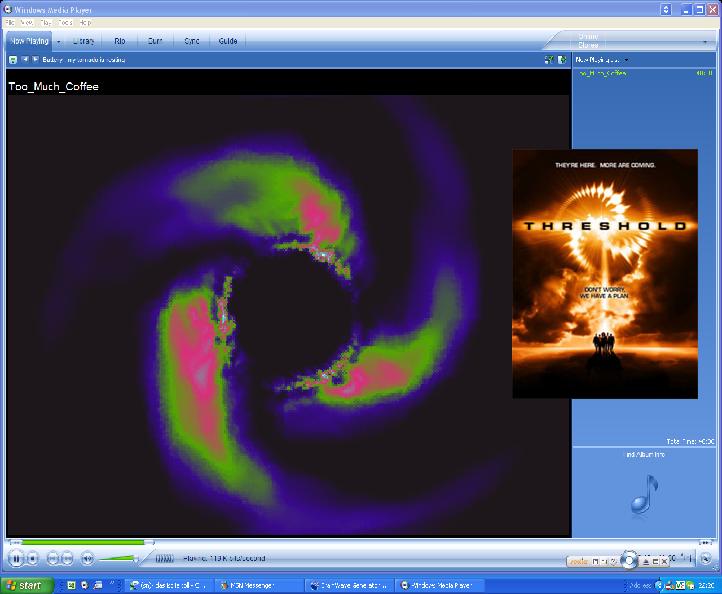The width and height of the screenshot is (722, 594).
Task: Switch player to skin mode
Action: click(x=705, y=559)
